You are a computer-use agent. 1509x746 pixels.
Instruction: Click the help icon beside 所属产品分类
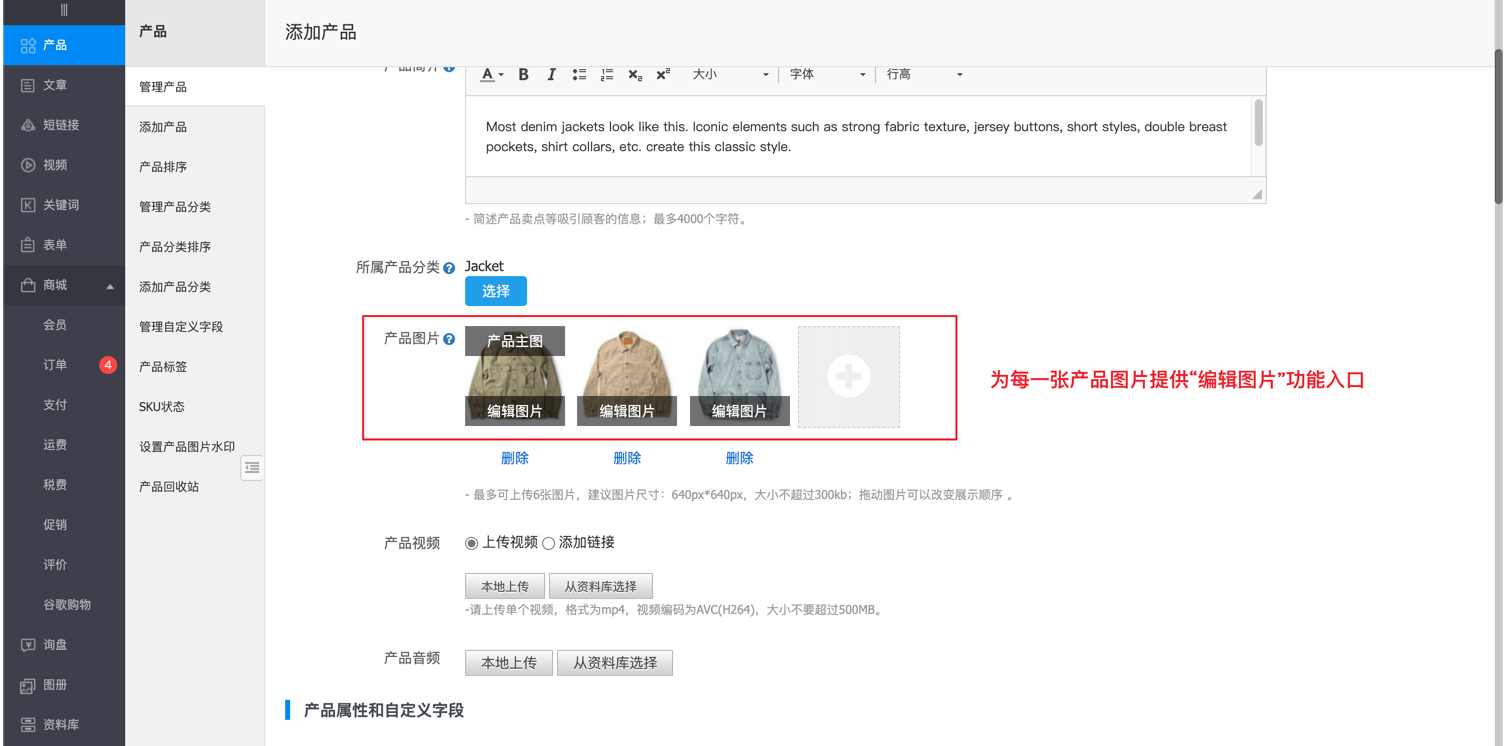pyautogui.click(x=449, y=268)
